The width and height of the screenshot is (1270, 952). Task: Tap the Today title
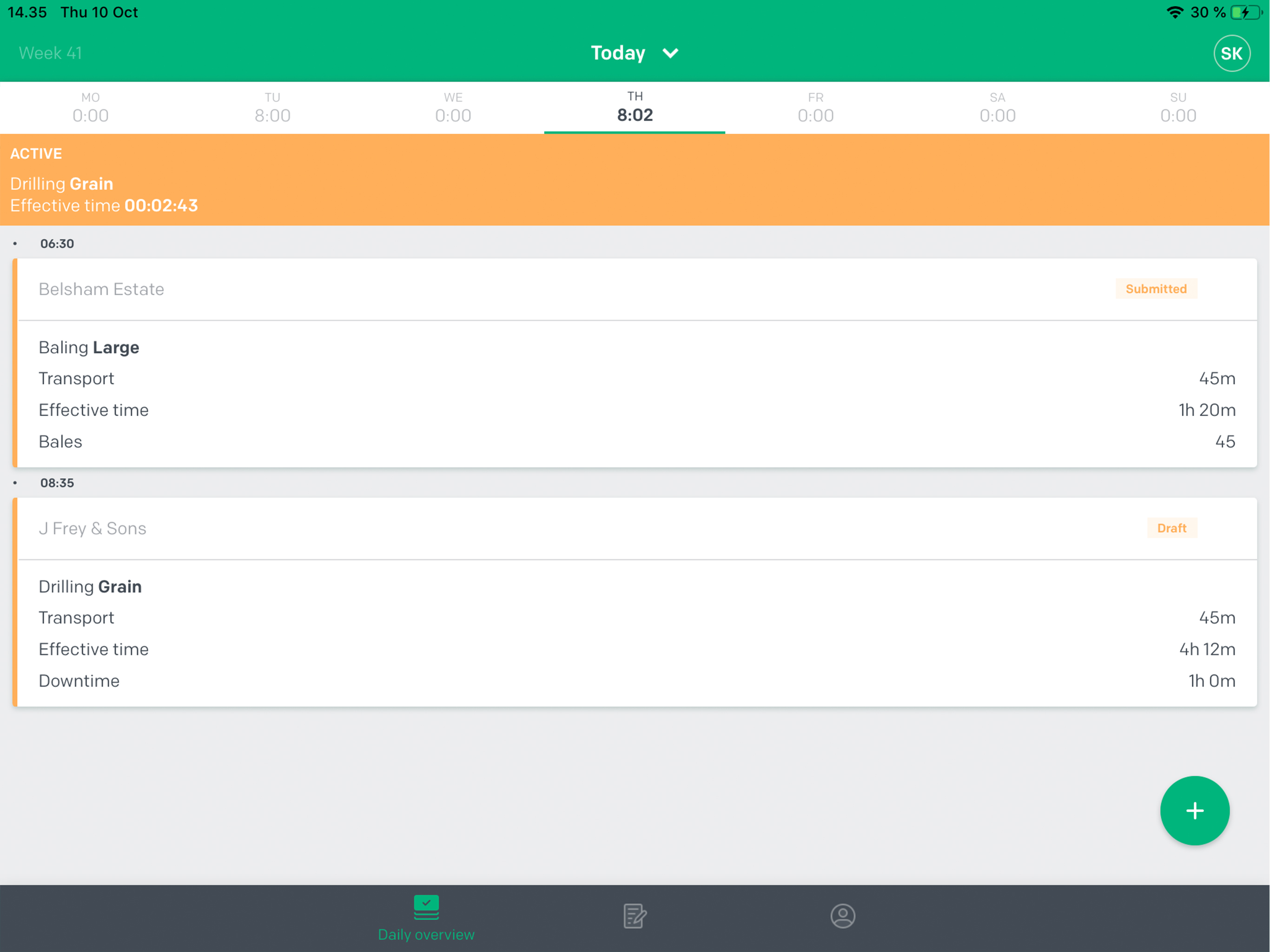618,53
